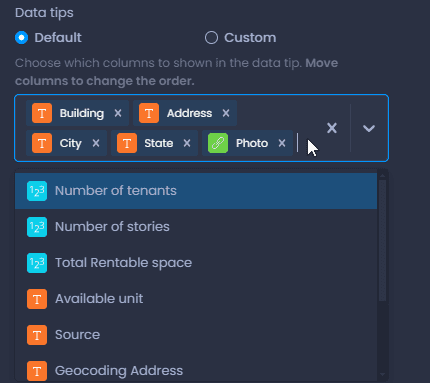The width and height of the screenshot is (430, 383).
Task: Choose the Available unit option
Action: (x=196, y=299)
